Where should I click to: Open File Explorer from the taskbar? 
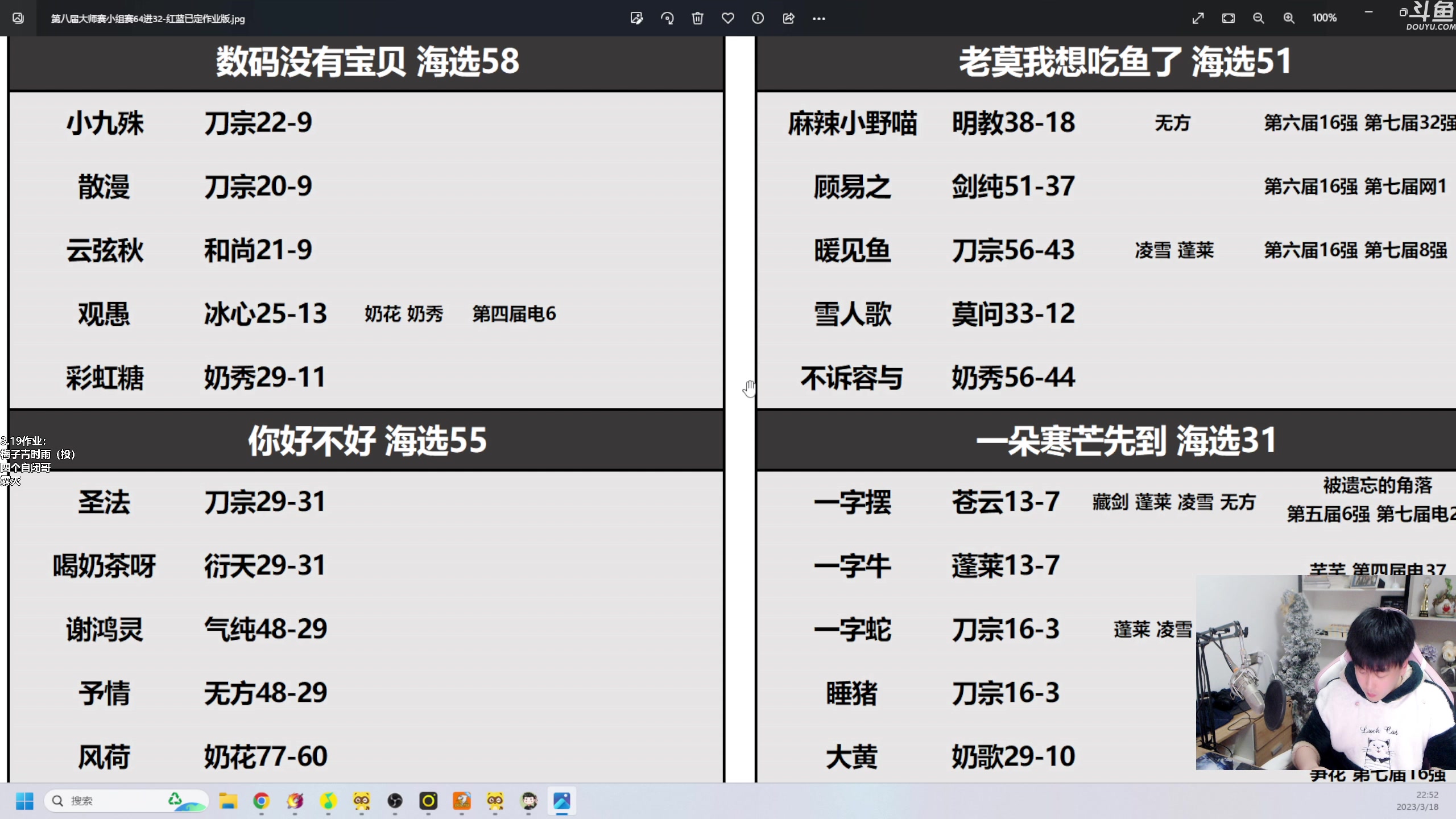(x=228, y=801)
